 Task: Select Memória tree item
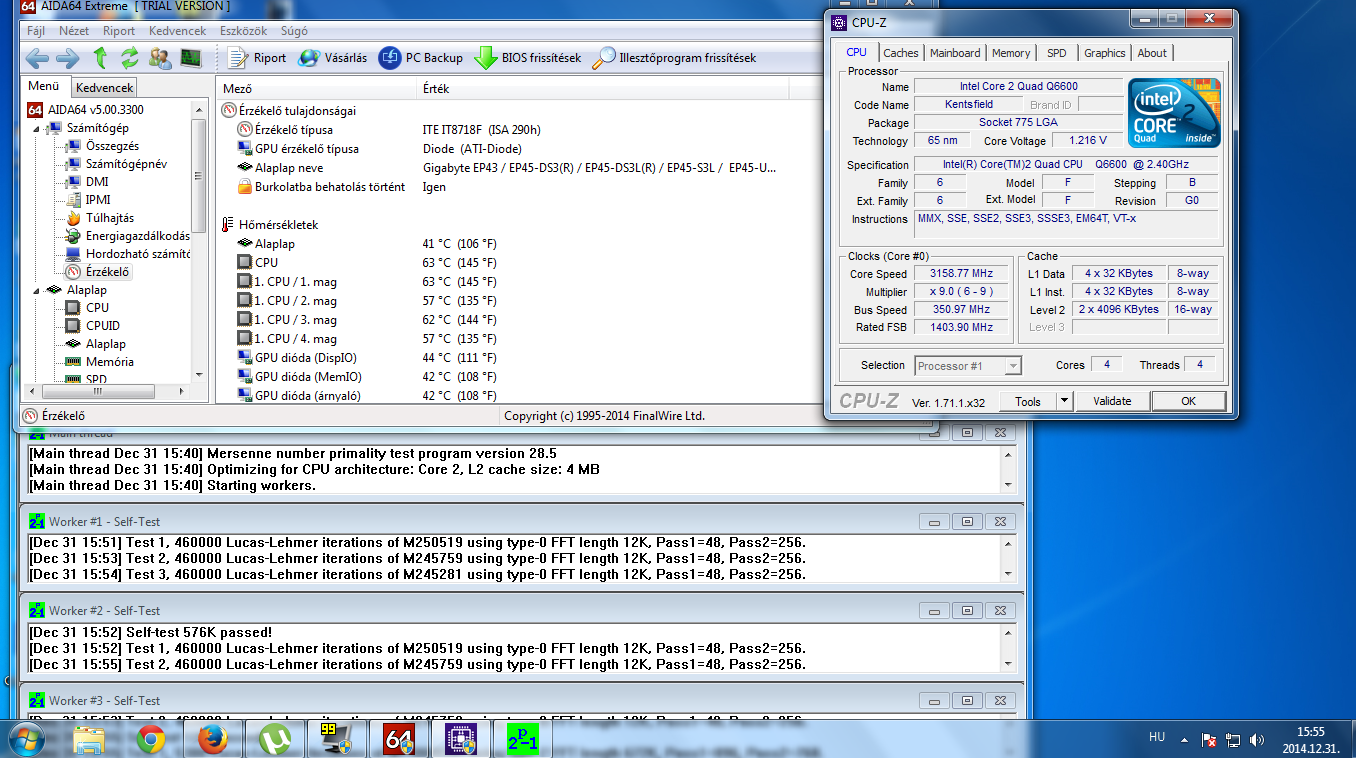99,362
